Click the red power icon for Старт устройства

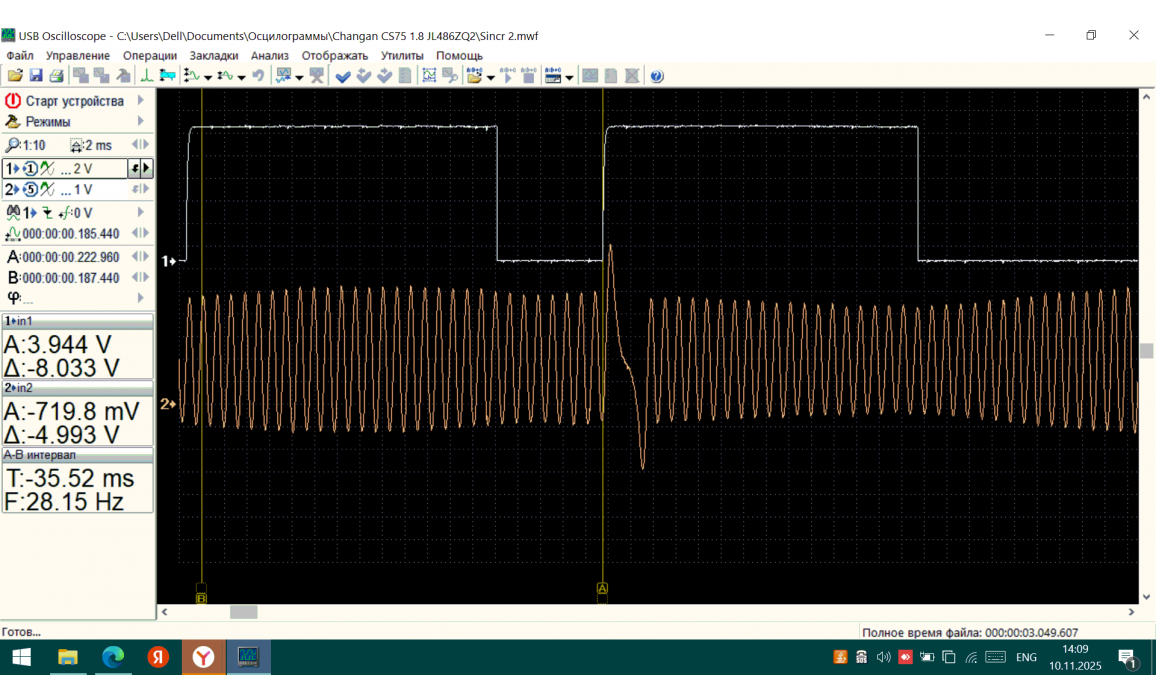(13, 101)
